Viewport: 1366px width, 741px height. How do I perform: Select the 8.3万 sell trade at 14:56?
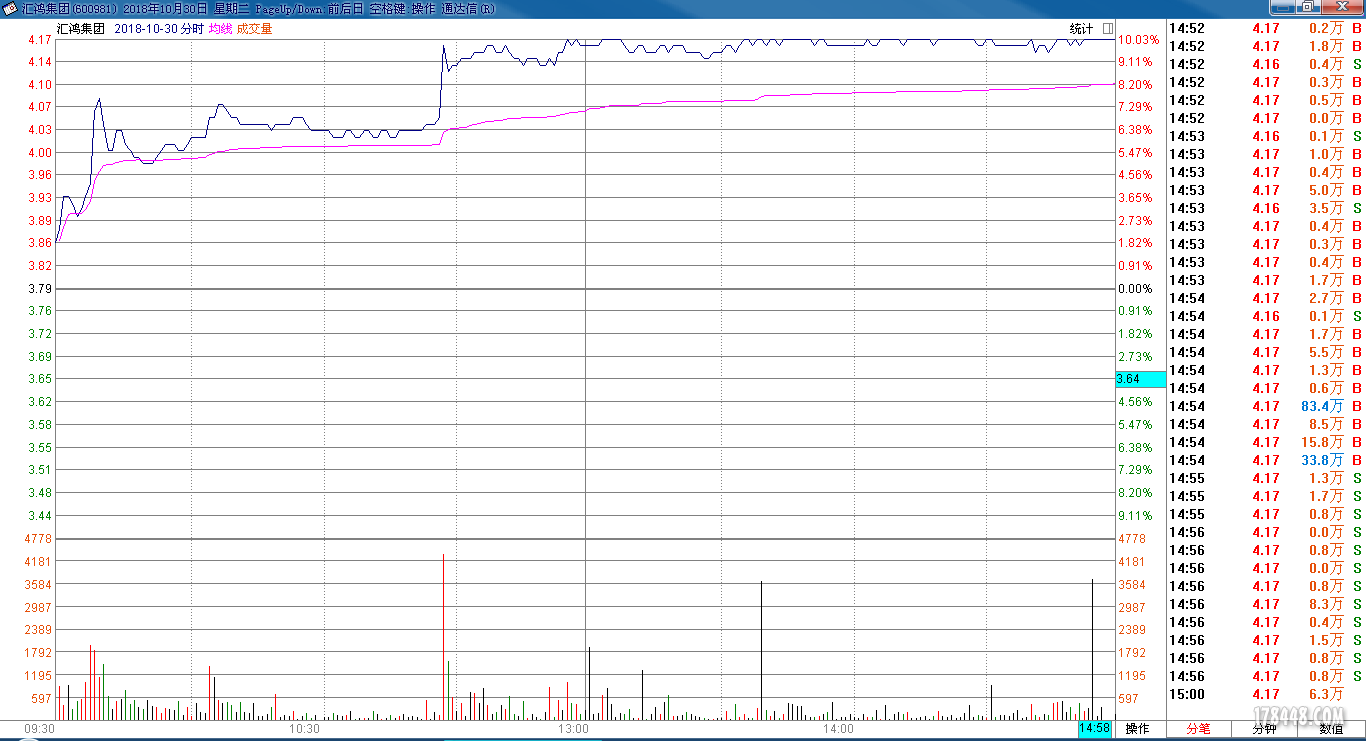click(x=1266, y=604)
